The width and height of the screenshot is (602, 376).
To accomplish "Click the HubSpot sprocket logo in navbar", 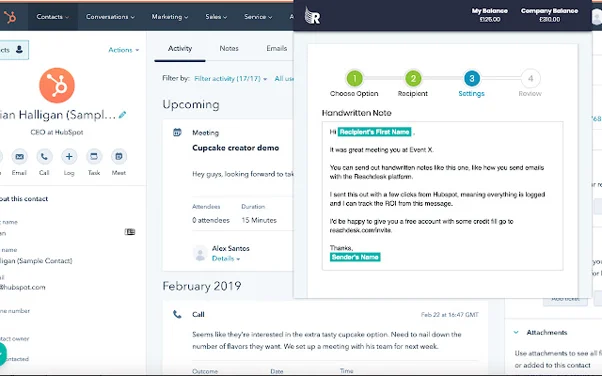I will click(10, 17).
